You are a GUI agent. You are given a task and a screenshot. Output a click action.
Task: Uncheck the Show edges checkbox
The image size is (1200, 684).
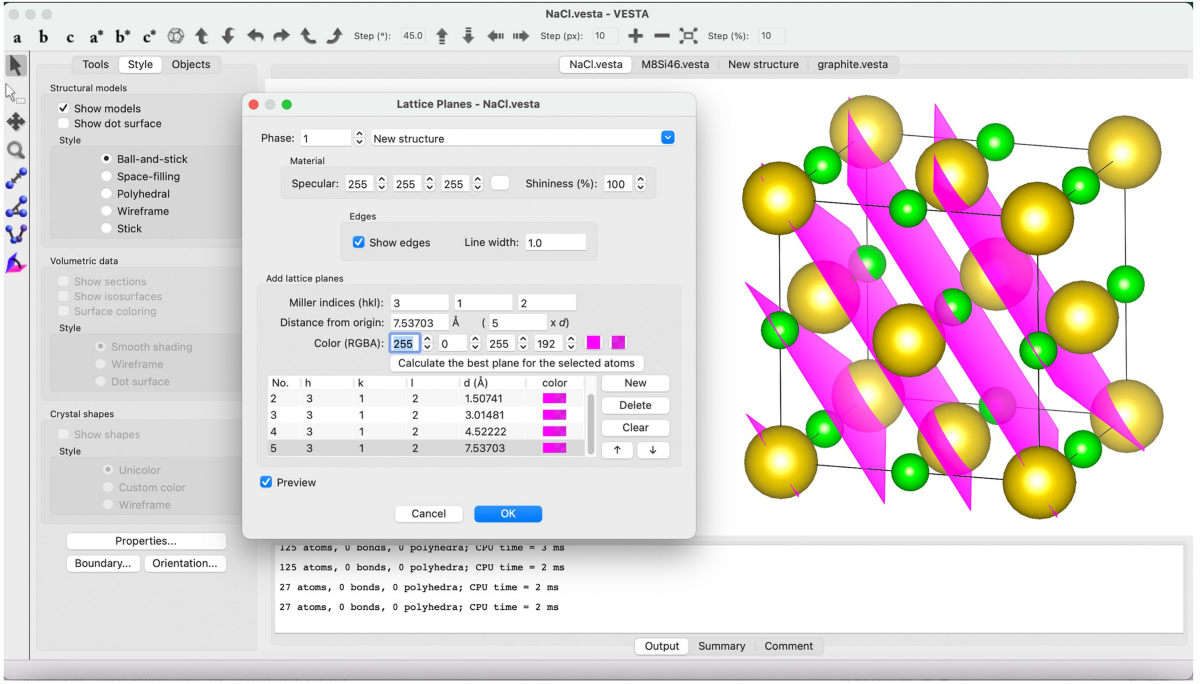click(359, 243)
